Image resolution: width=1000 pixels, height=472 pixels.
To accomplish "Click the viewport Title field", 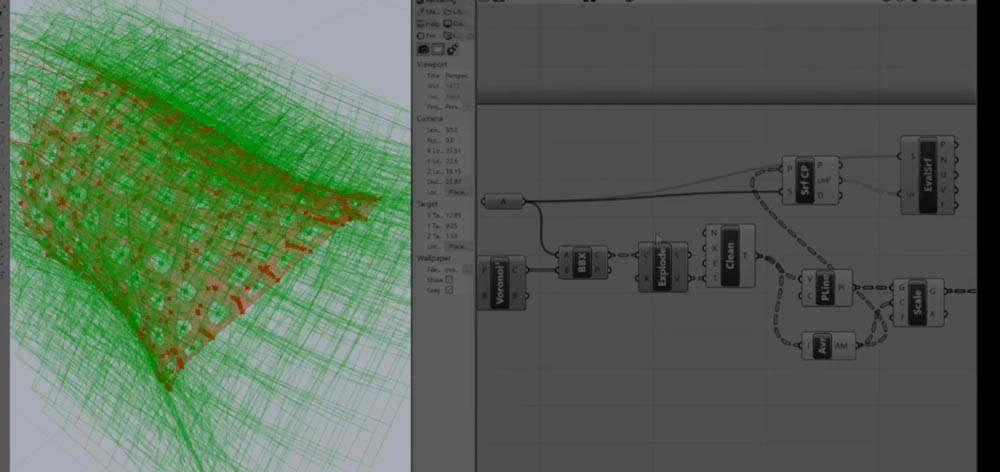I will 459,75.
